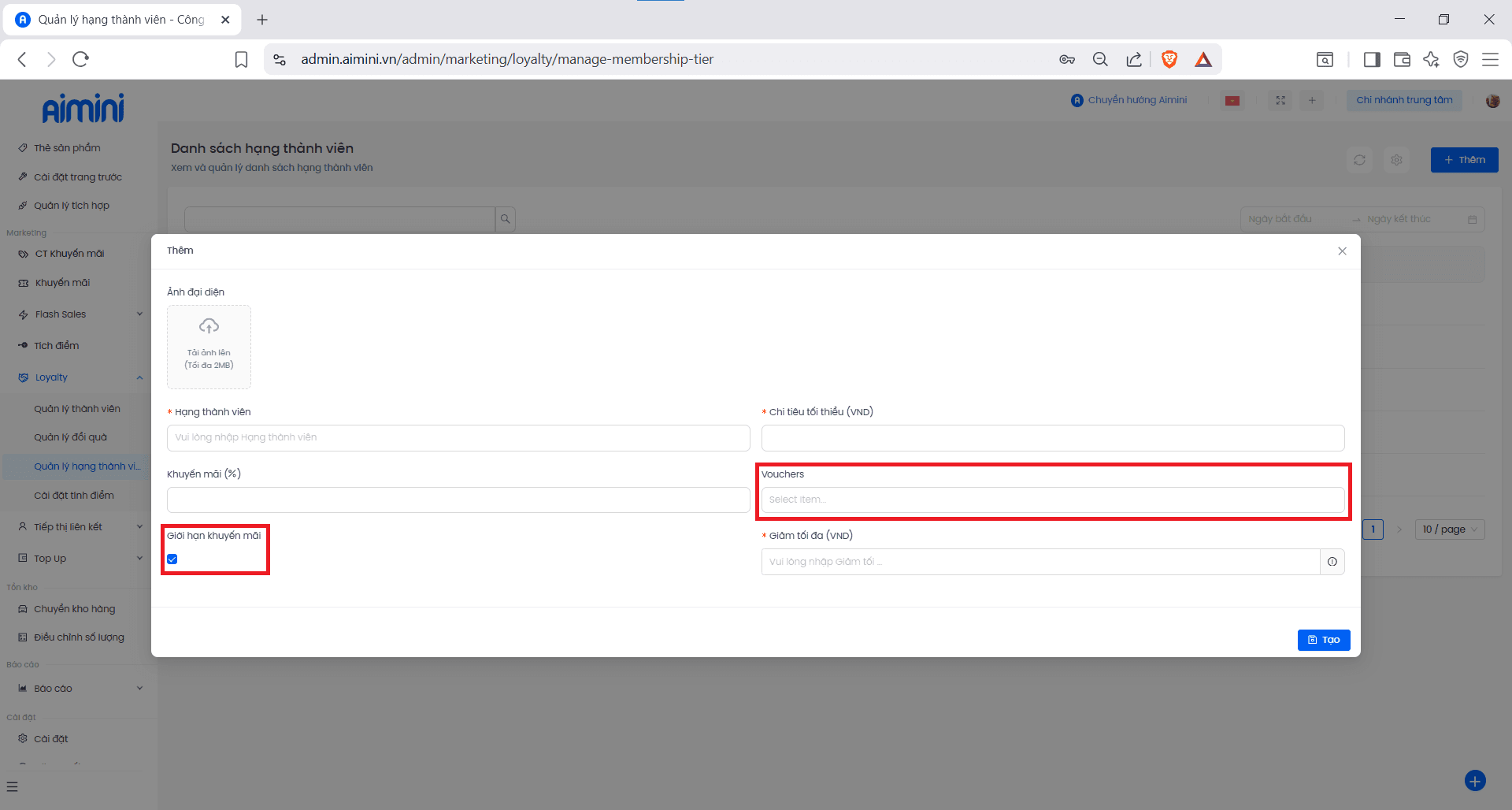The width and height of the screenshot is (1512, 810).
Task: Open Cài đặt tính điểm menu item
Action: click(74, 496)
